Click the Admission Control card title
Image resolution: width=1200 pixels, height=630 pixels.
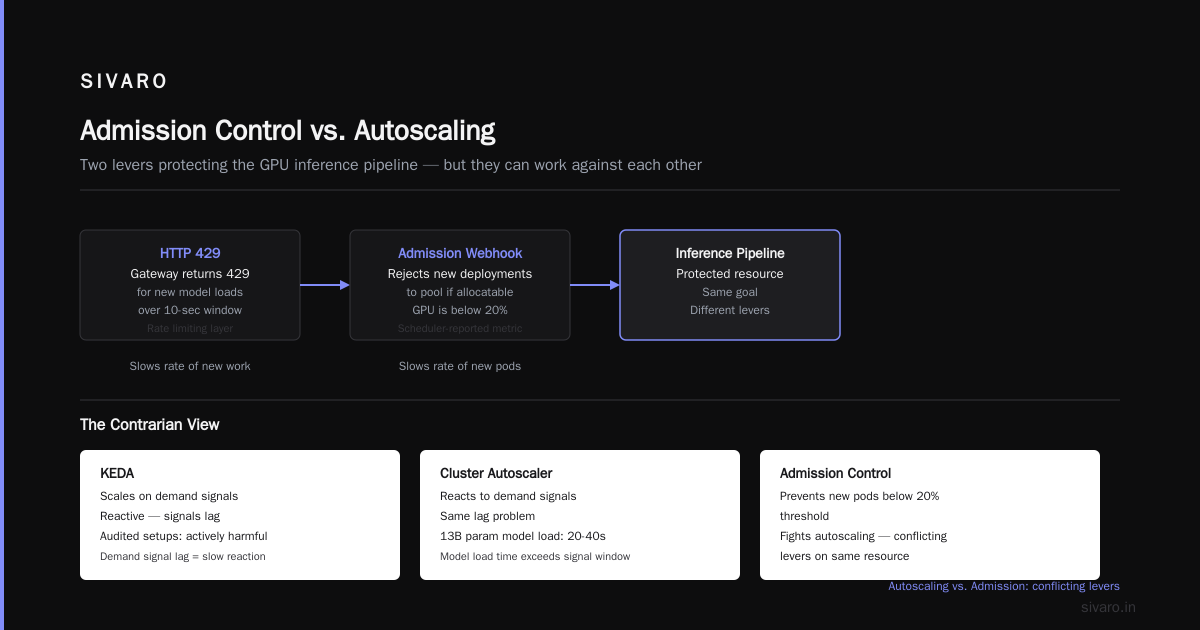(836, 474)
